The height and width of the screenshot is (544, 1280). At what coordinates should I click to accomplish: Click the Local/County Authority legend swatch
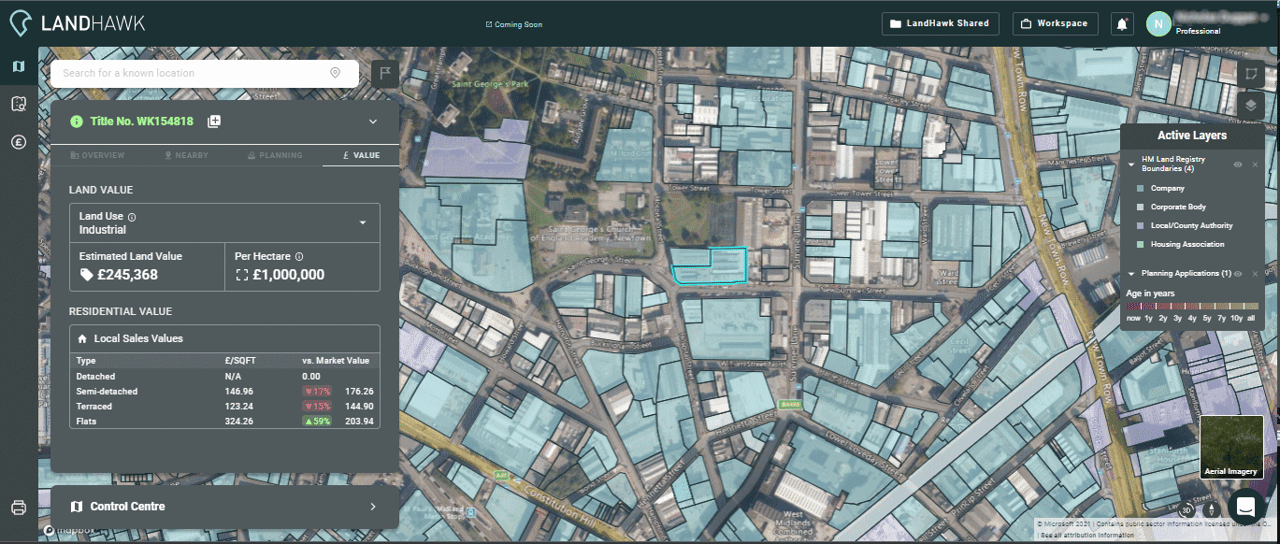click(1141, 226)
